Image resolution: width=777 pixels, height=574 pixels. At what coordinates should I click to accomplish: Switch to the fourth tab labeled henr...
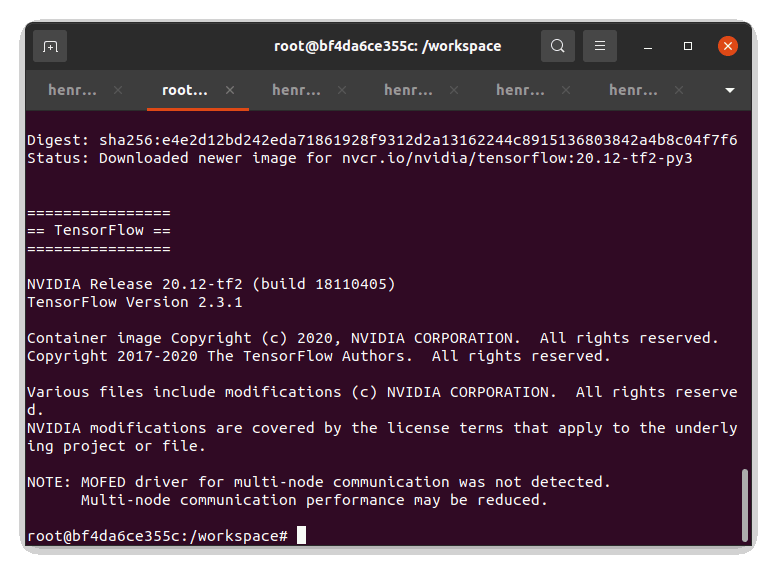[x=408, y=90]
